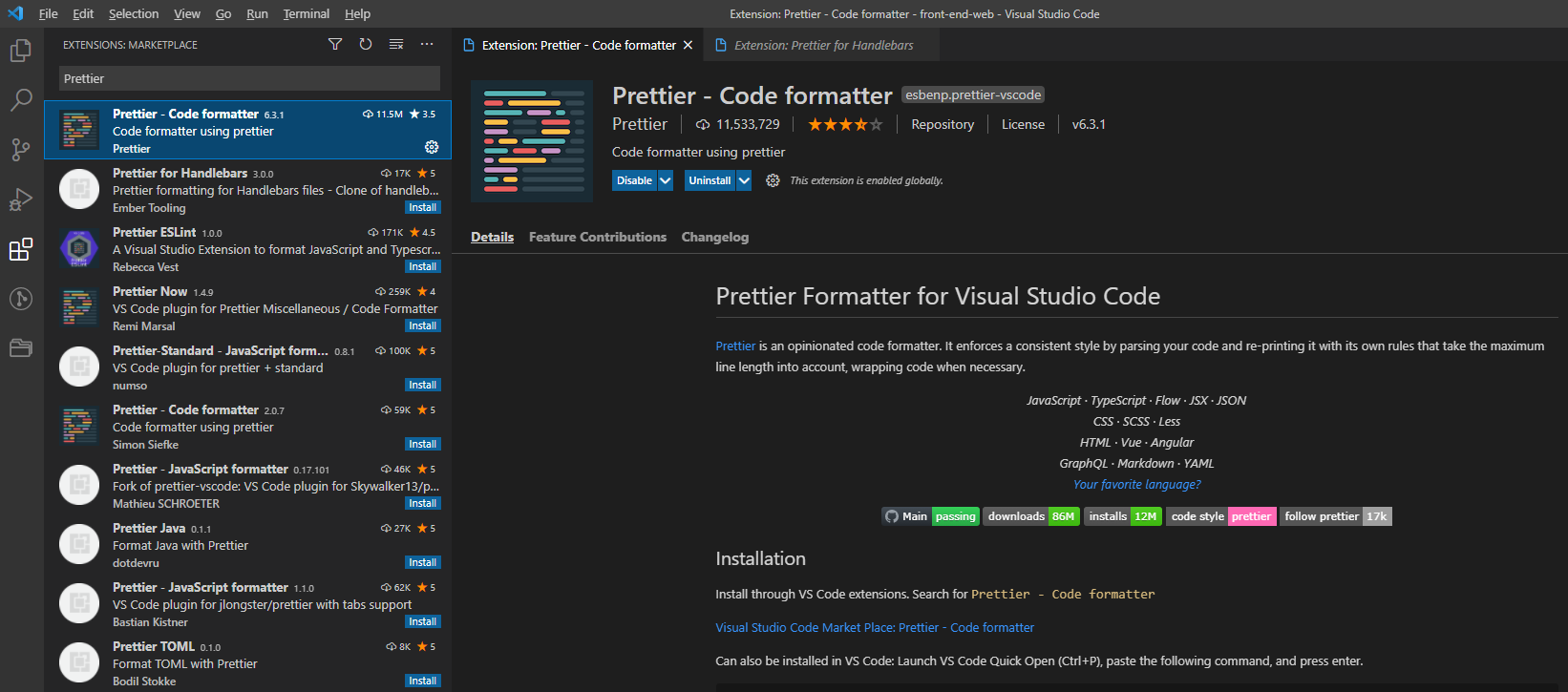Open the Source Control view

pos(21,149)
